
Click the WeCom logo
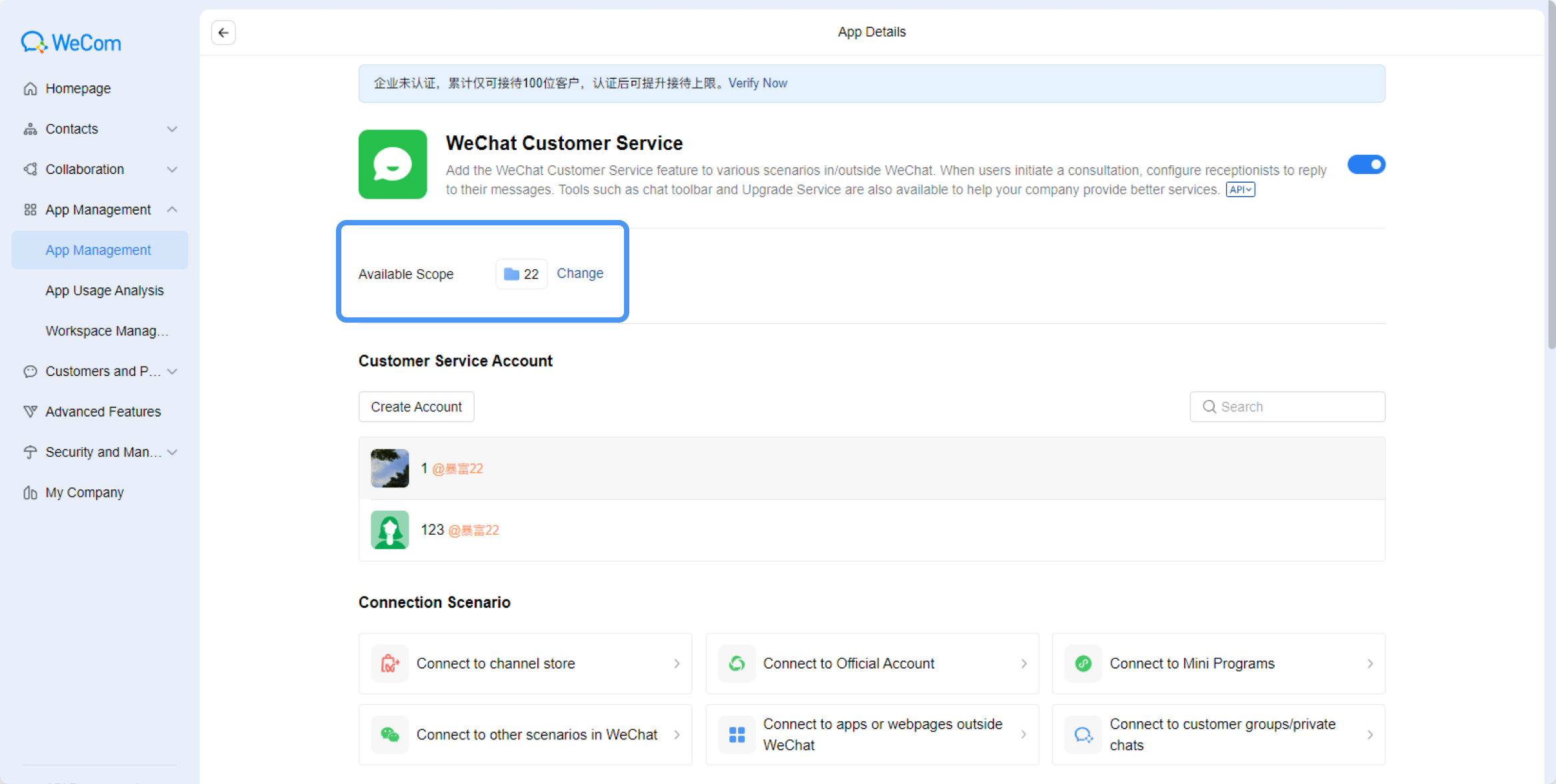click(71, 43)
